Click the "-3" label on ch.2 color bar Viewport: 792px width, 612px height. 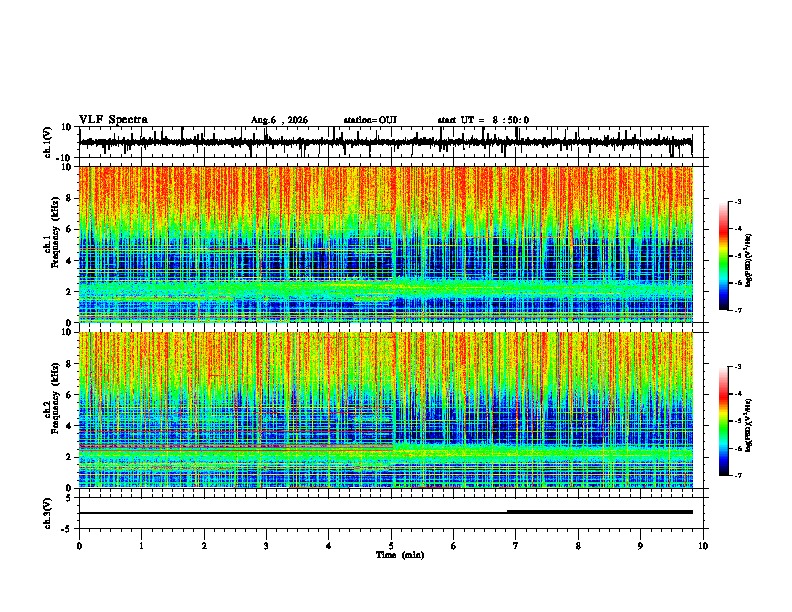point(738,367)
